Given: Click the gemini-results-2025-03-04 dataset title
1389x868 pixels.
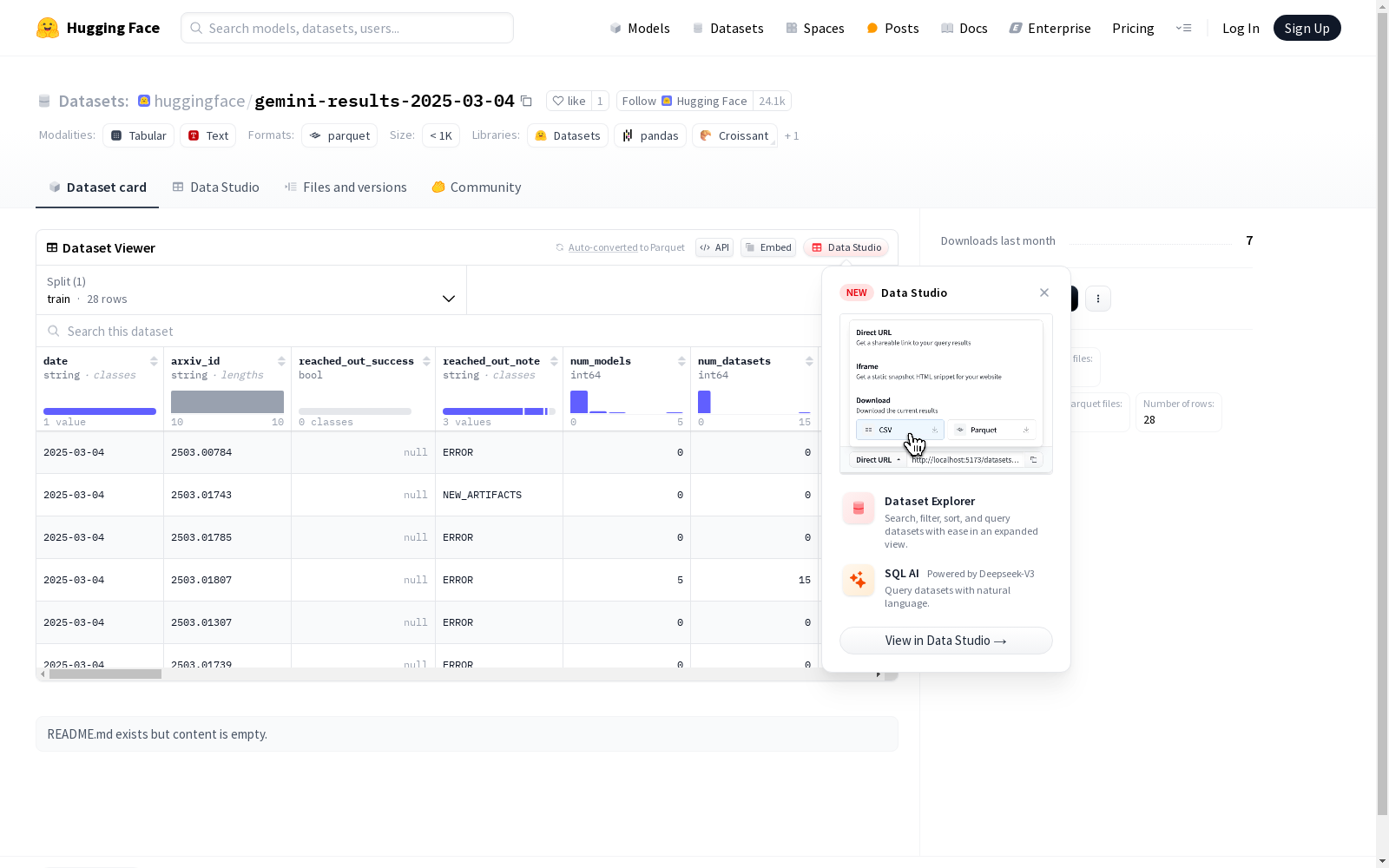Looking at the screenshot, I should pyautogui.click(x=385, y=101).
